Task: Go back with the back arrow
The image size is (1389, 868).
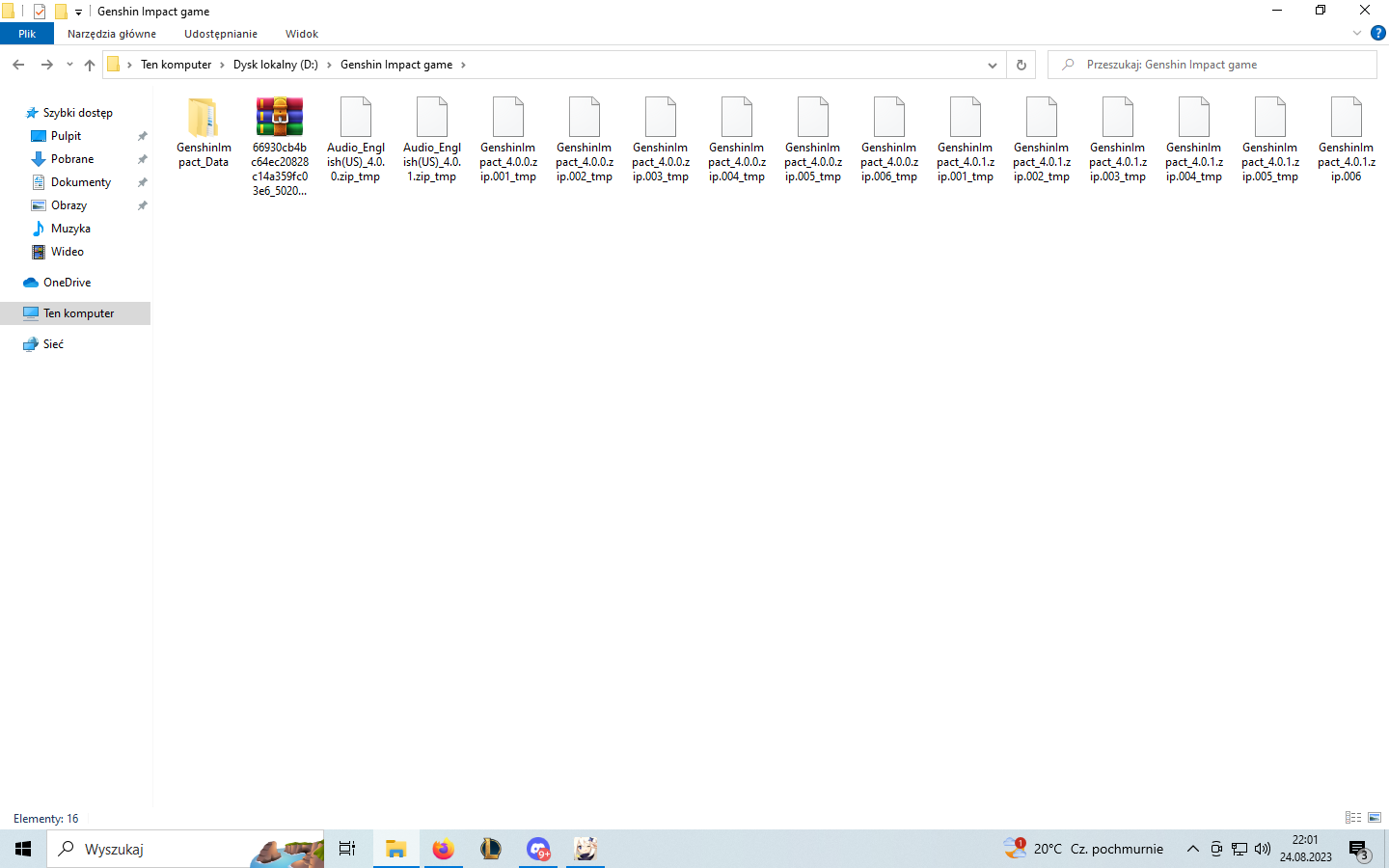Action: (18, 65)
